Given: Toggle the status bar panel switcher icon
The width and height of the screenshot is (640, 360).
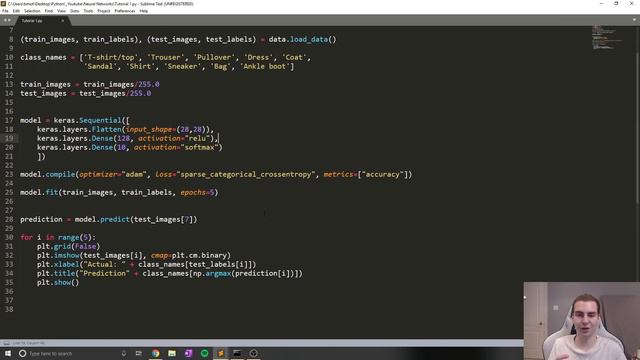Looking at the screenshot, I should [x=6, y=343].
